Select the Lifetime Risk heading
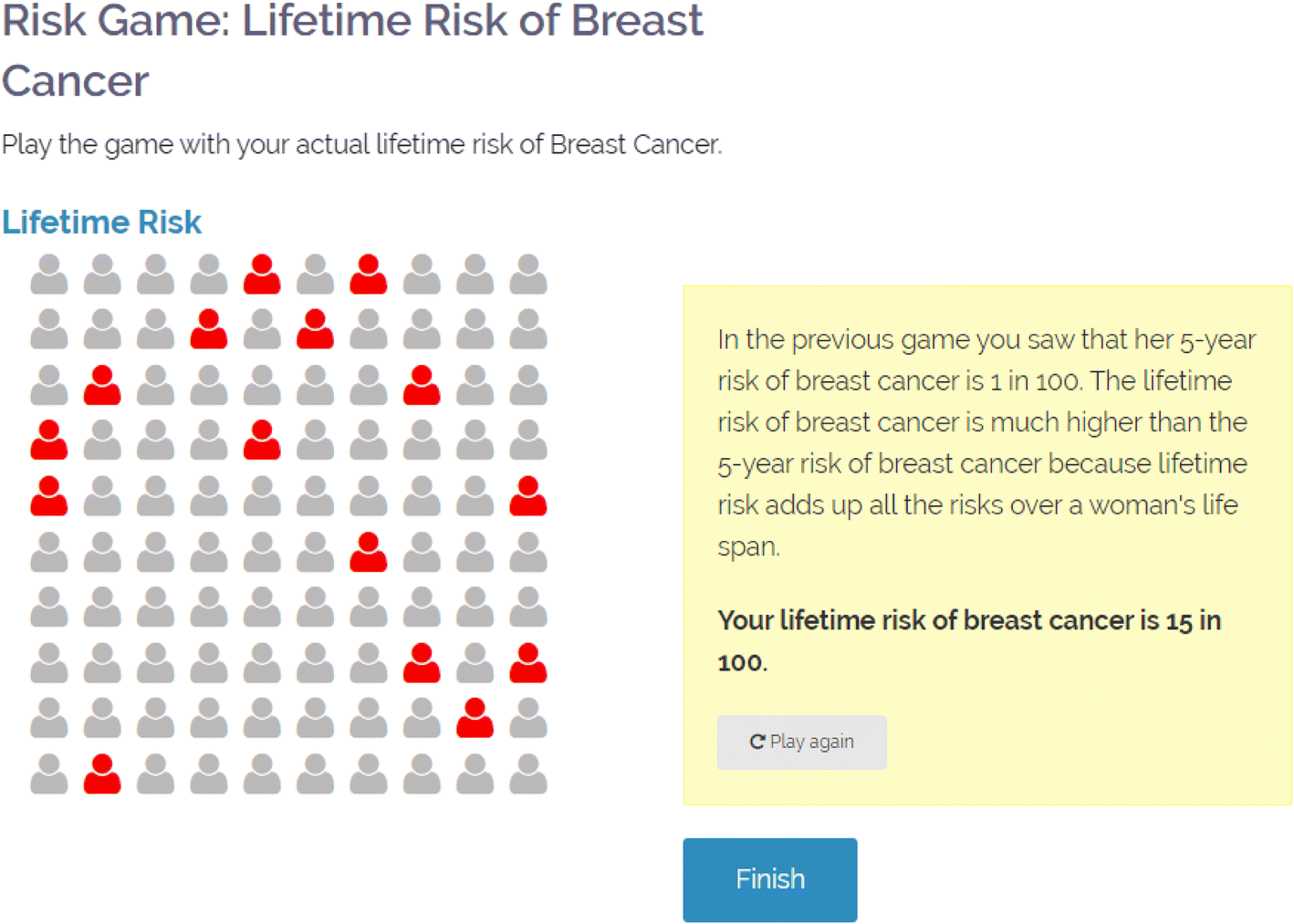 click(101, 222)
